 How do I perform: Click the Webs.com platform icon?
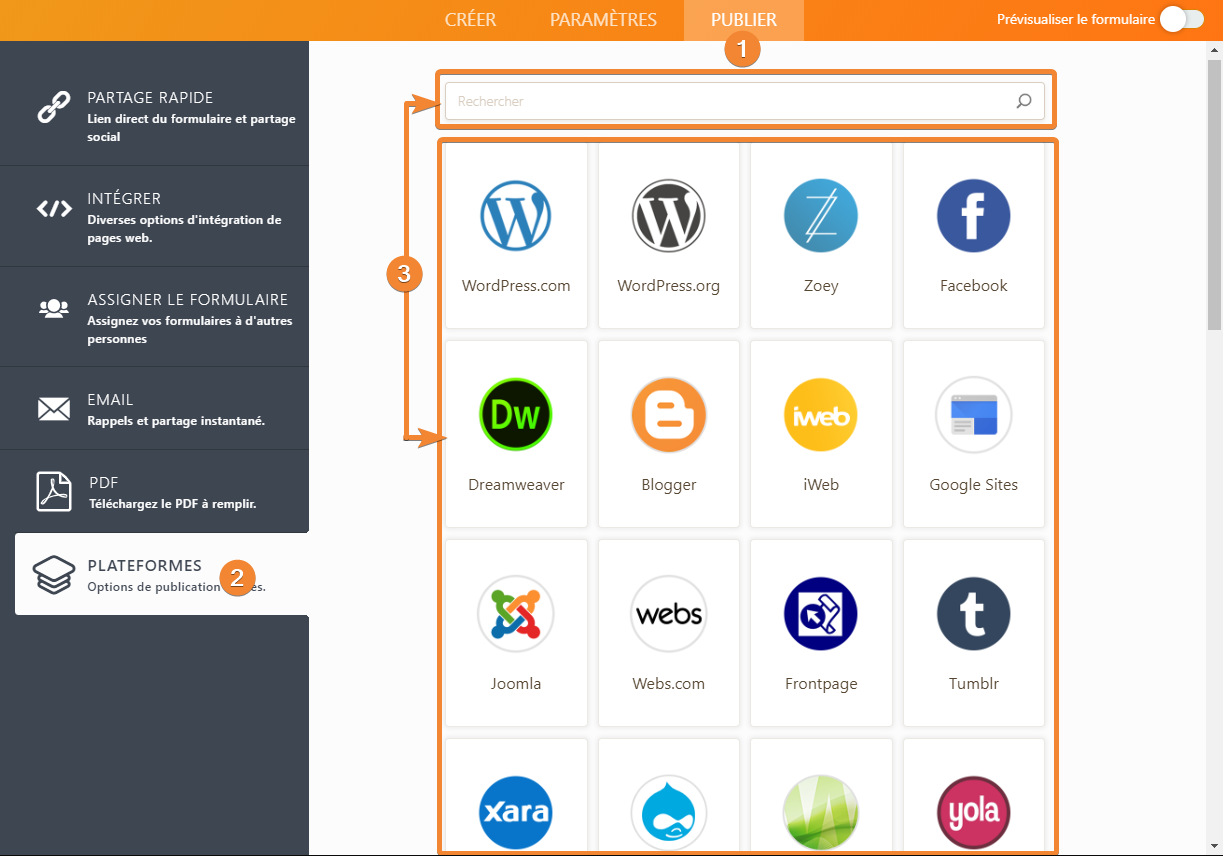pos(669,614)
